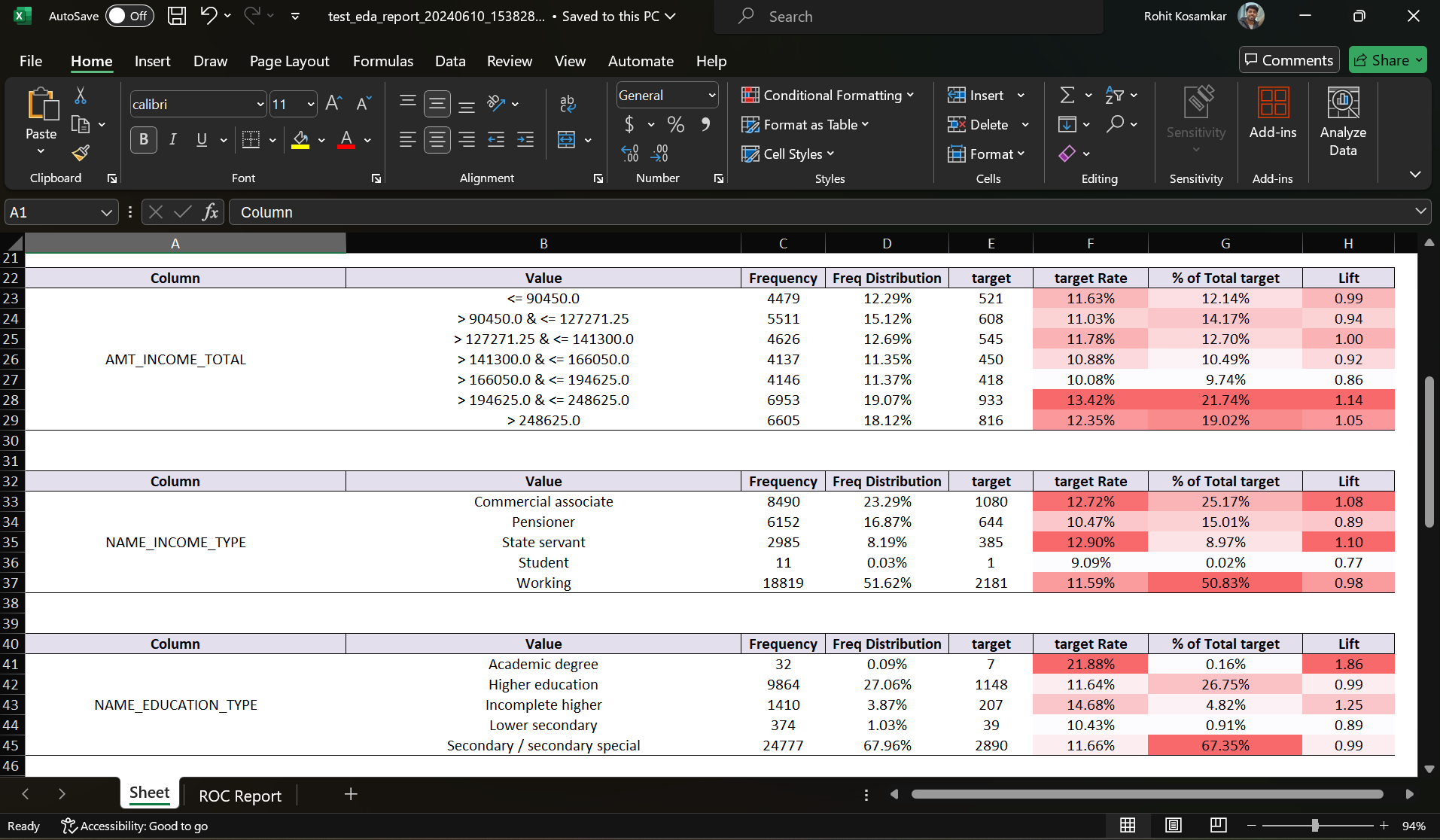Open the Analyze Data pane
The height and width of the screenshot is (840, 1440).
[x=1343, y=120]
